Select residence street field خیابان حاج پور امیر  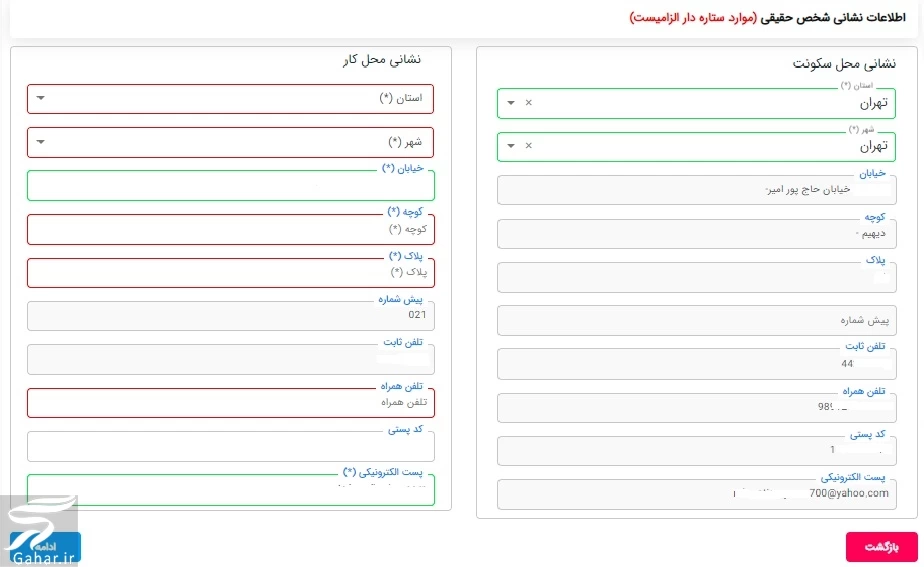697,190
